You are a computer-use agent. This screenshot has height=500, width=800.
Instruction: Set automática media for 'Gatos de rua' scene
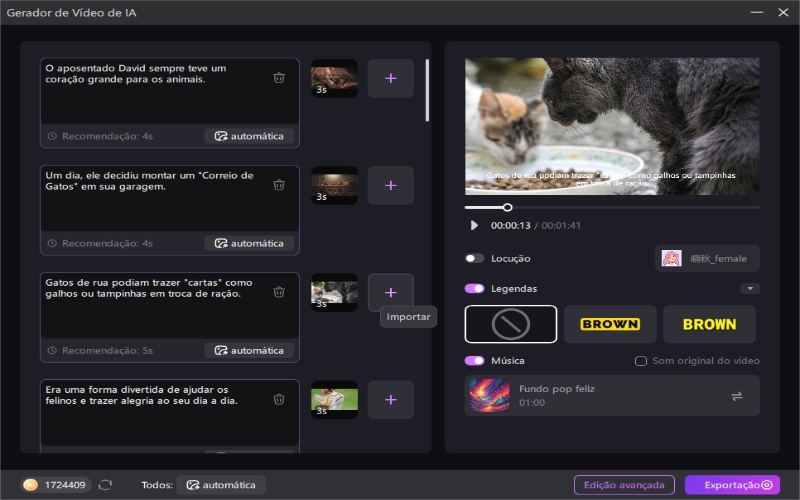point(249,351)
